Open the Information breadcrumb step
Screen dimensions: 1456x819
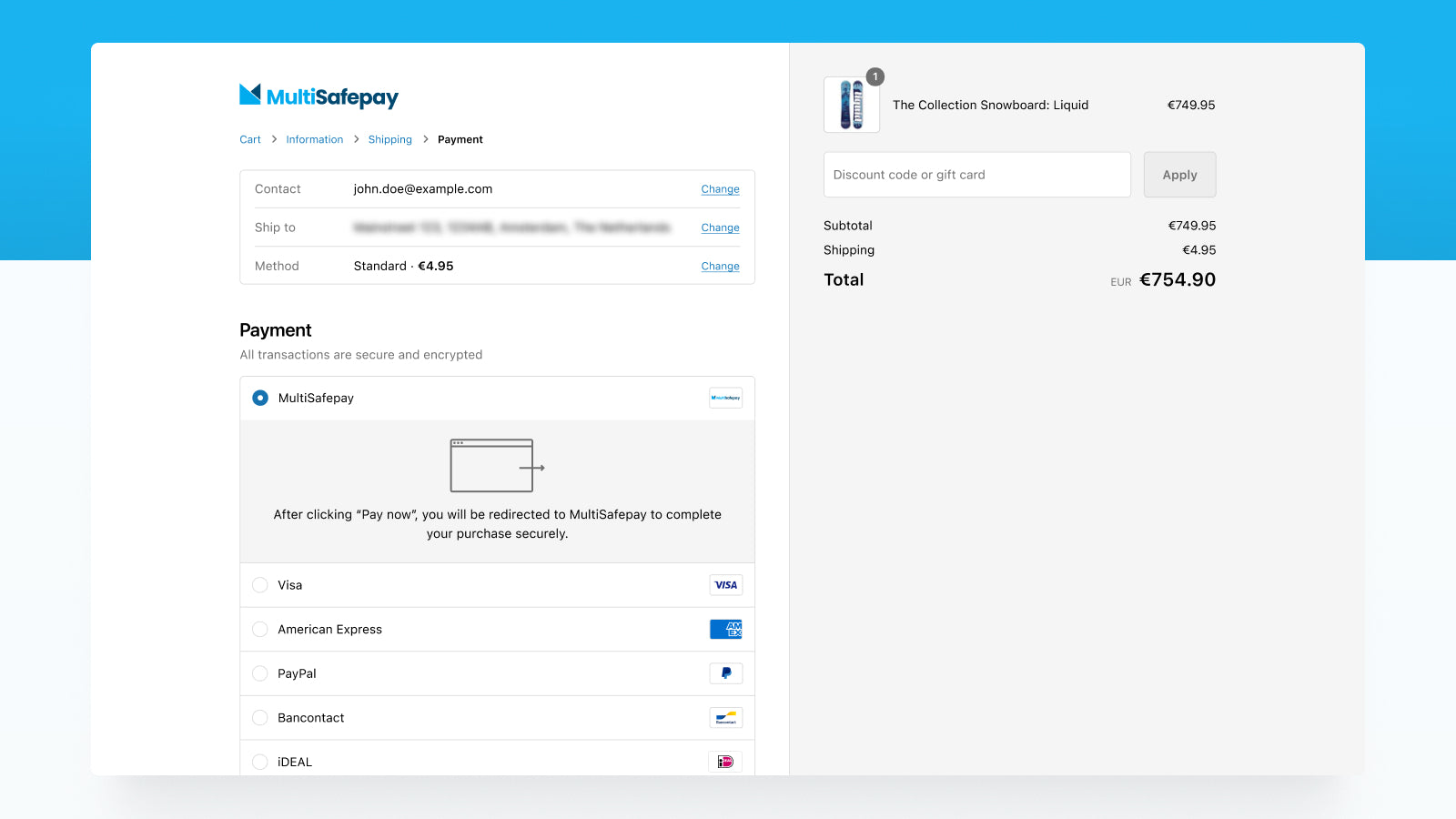coord(315,139)
